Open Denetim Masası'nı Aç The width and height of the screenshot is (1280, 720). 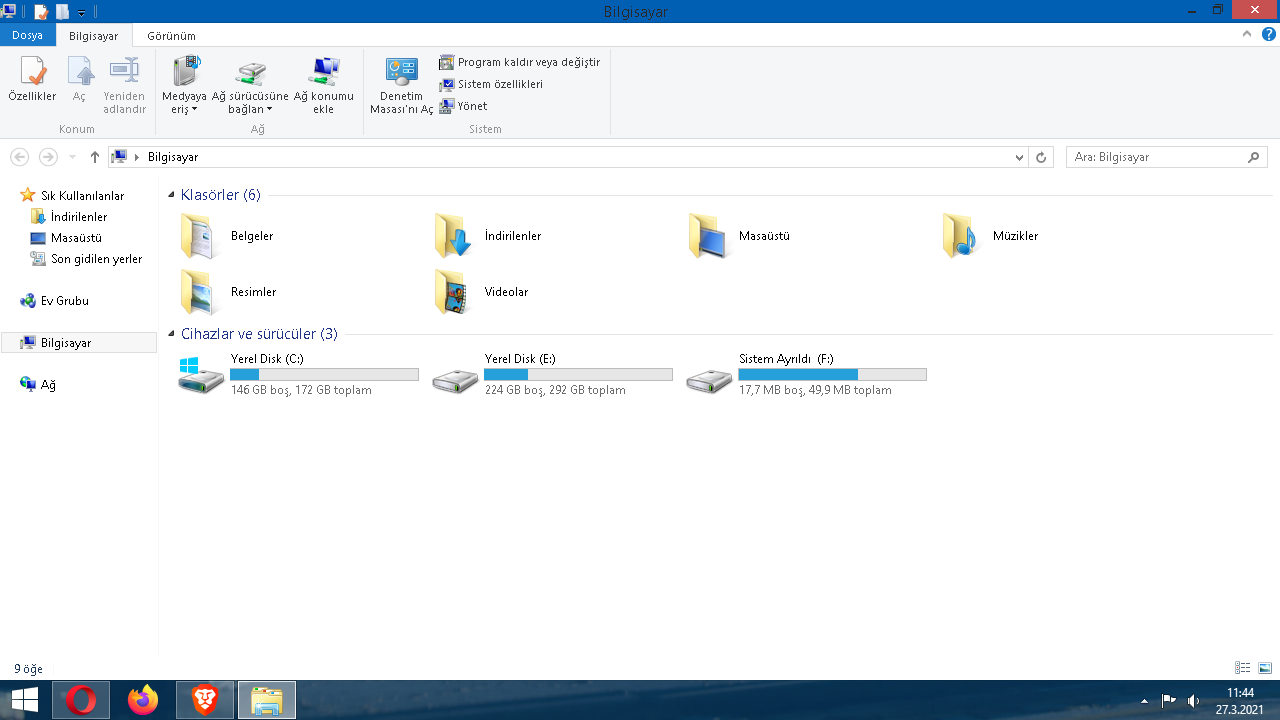[402, 85]
